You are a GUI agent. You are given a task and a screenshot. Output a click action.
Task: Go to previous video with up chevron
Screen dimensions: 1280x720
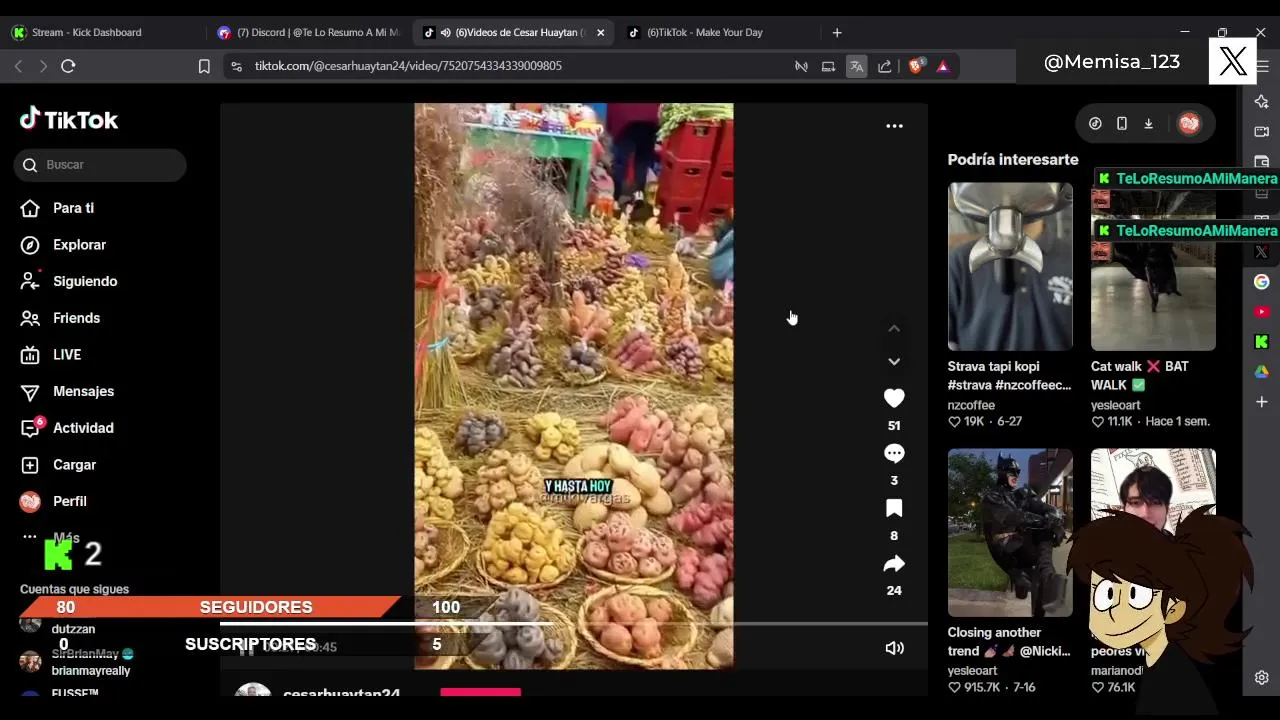tap(894, 328)
